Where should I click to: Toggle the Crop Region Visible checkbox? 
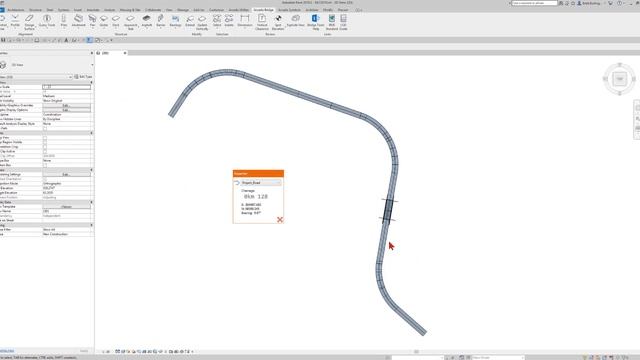45,142
